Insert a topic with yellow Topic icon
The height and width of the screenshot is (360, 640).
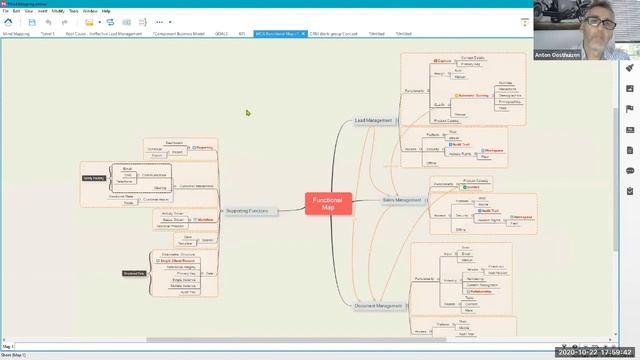pos(89,22)
